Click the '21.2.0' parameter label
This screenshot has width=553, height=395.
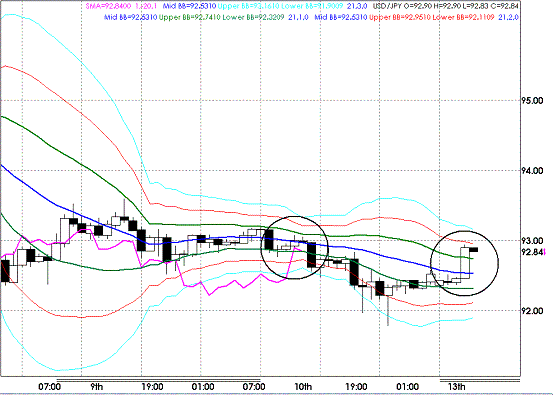(x=508, y=17)
